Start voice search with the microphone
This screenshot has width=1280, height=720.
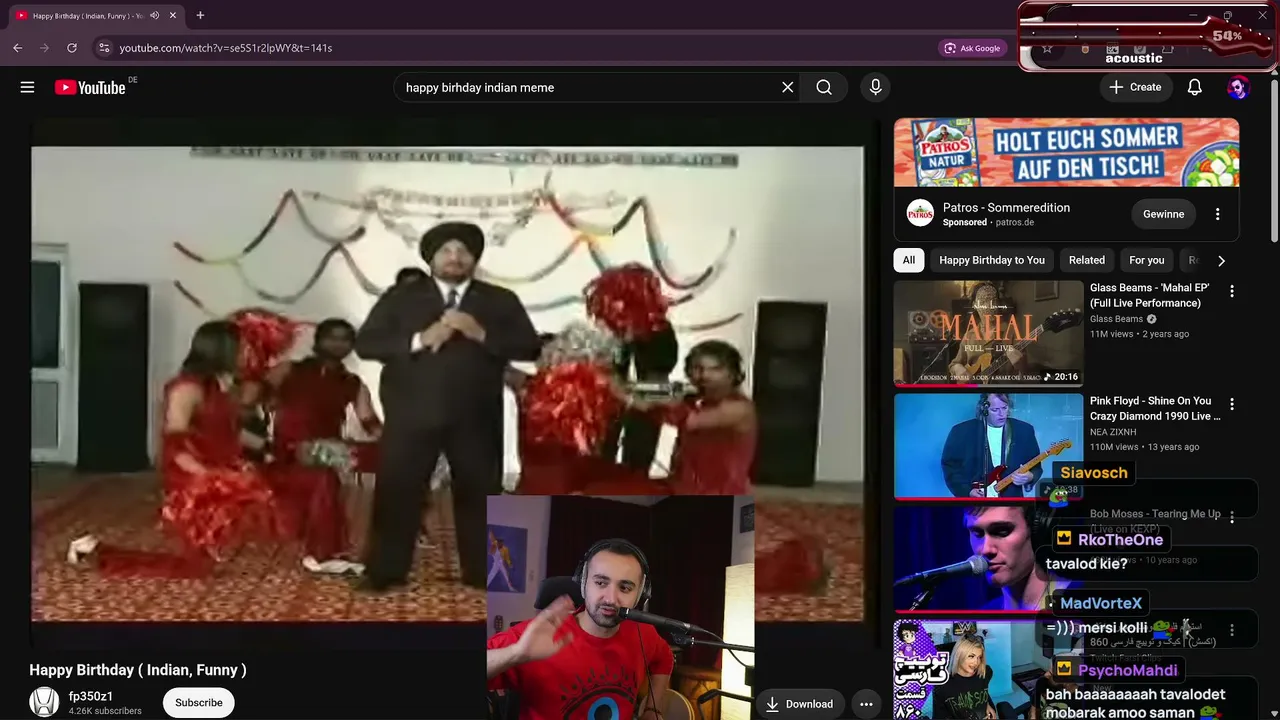point(876,87)
